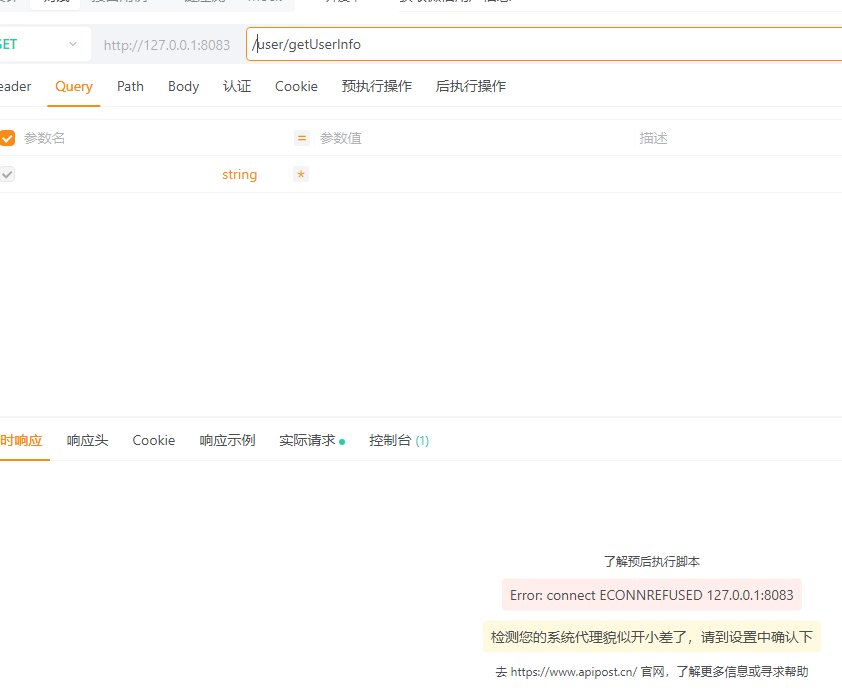Viewport: 842px width, 694px height.
Task: Open the 认证 tab
Action: pos(237,86)
